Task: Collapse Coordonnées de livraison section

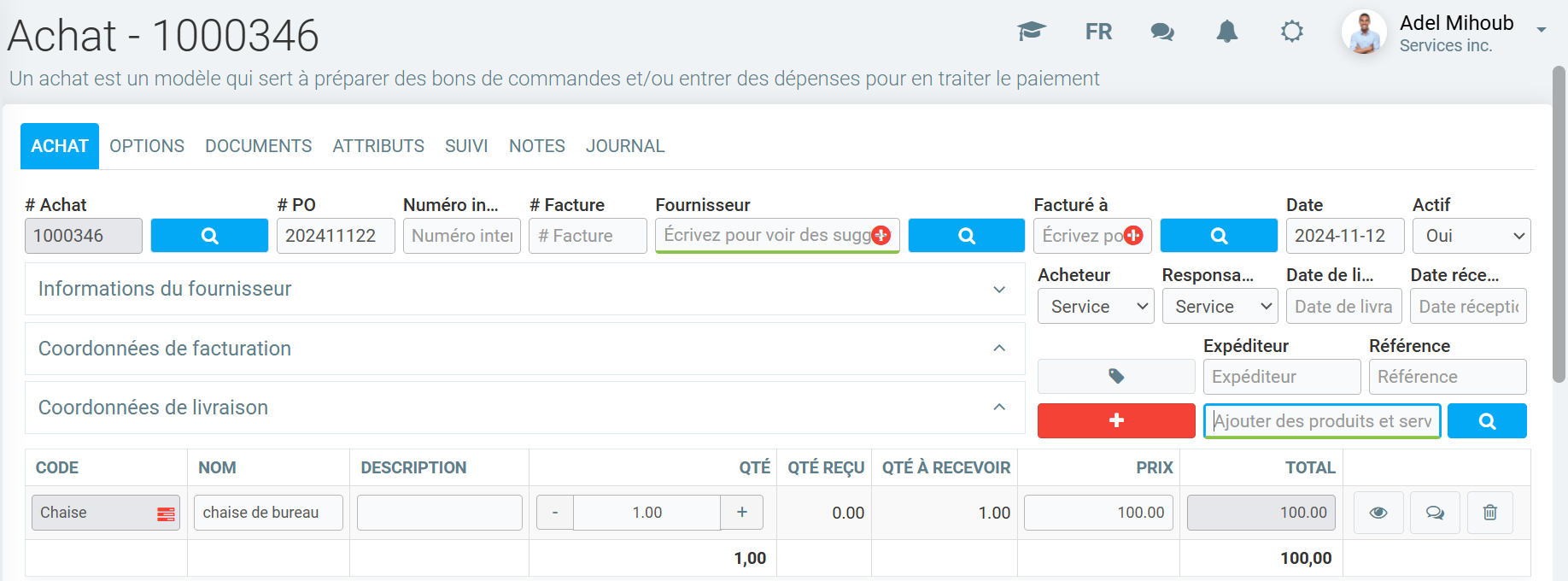Action: point(998,408)
